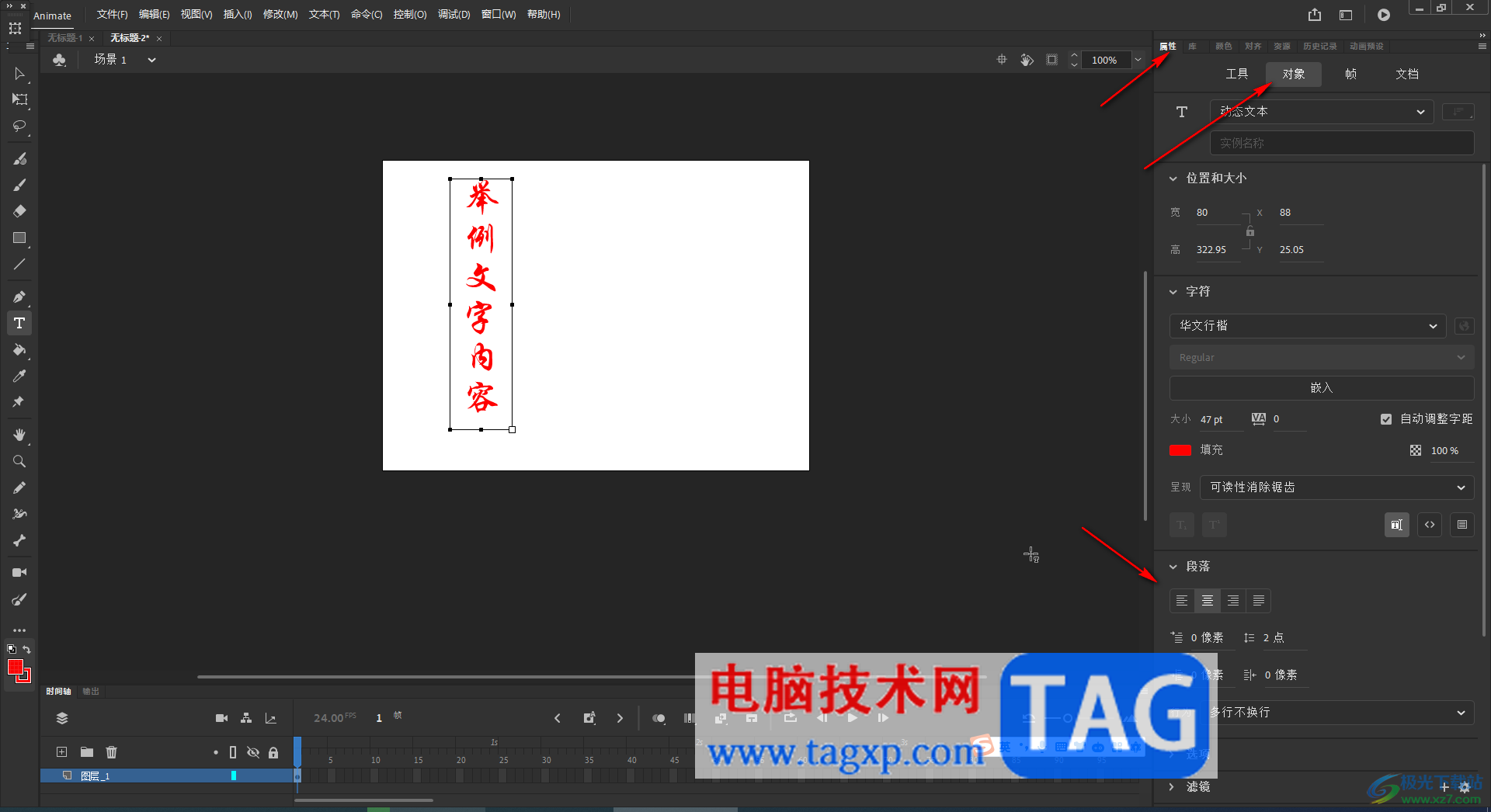Open the anti-alias rendering dropdown
This screenshot has width=1491, height=812.
point(1337,488)
